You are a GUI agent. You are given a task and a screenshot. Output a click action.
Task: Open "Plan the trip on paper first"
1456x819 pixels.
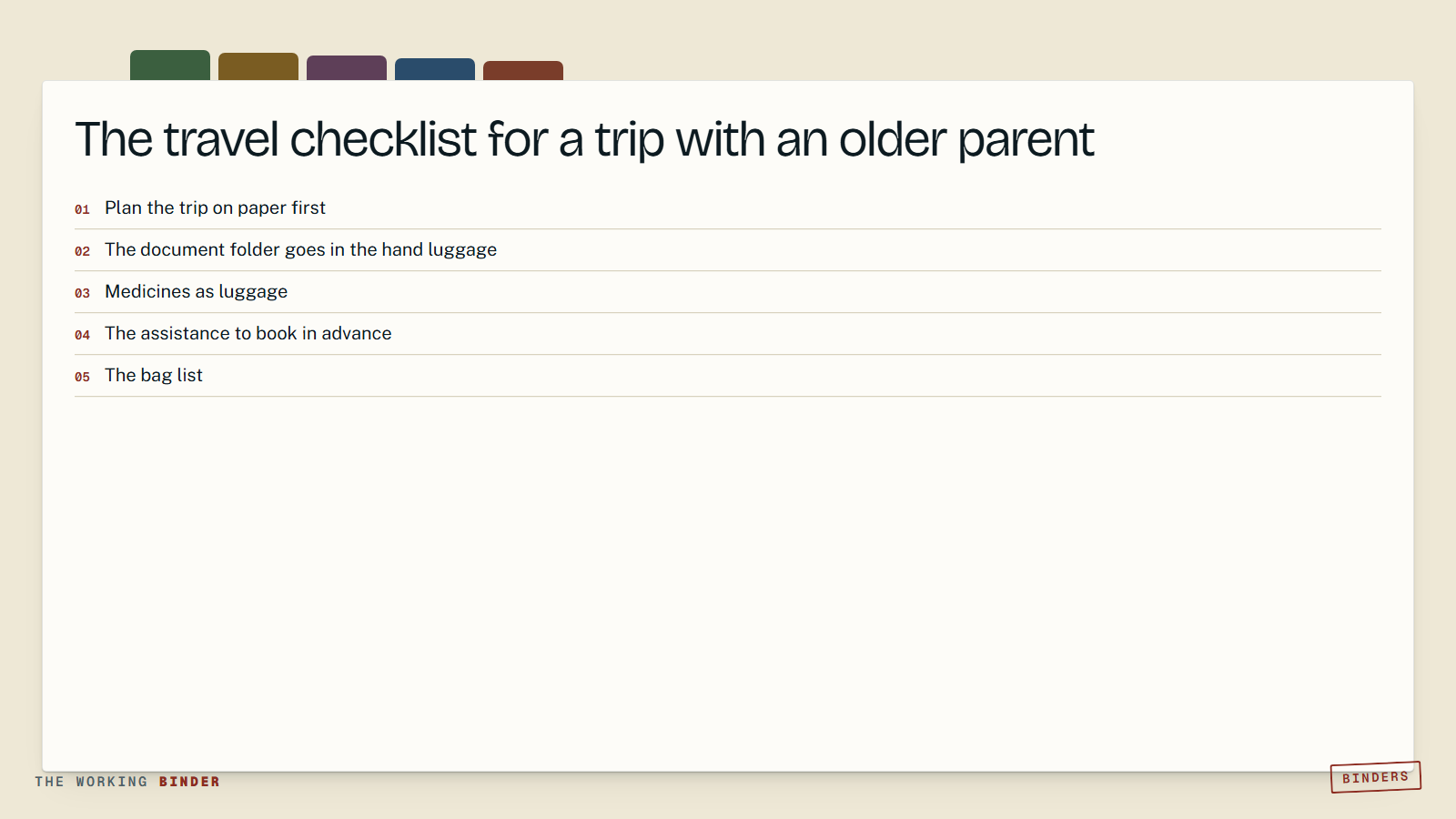(728, 208)
